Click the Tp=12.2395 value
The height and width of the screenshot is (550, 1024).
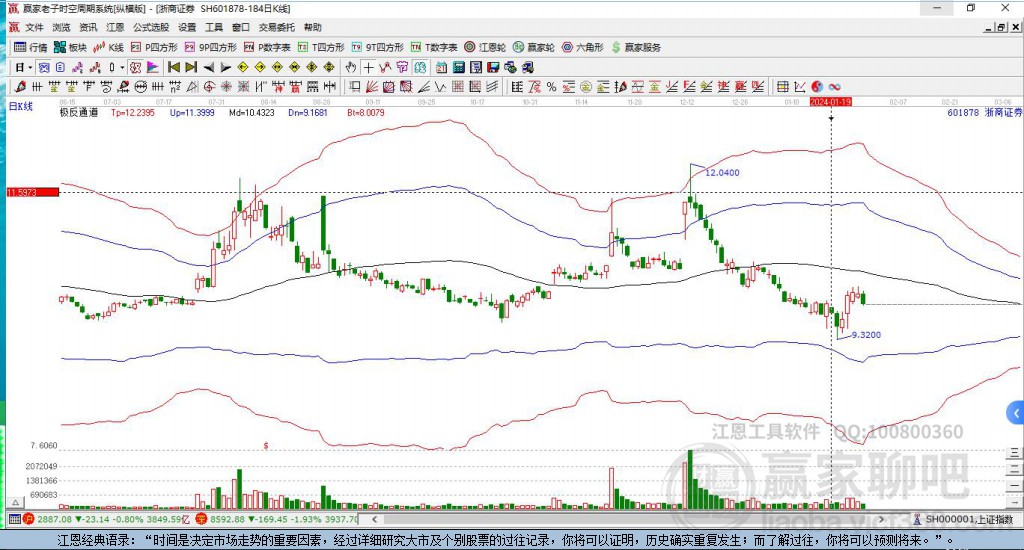coord(133,112)
